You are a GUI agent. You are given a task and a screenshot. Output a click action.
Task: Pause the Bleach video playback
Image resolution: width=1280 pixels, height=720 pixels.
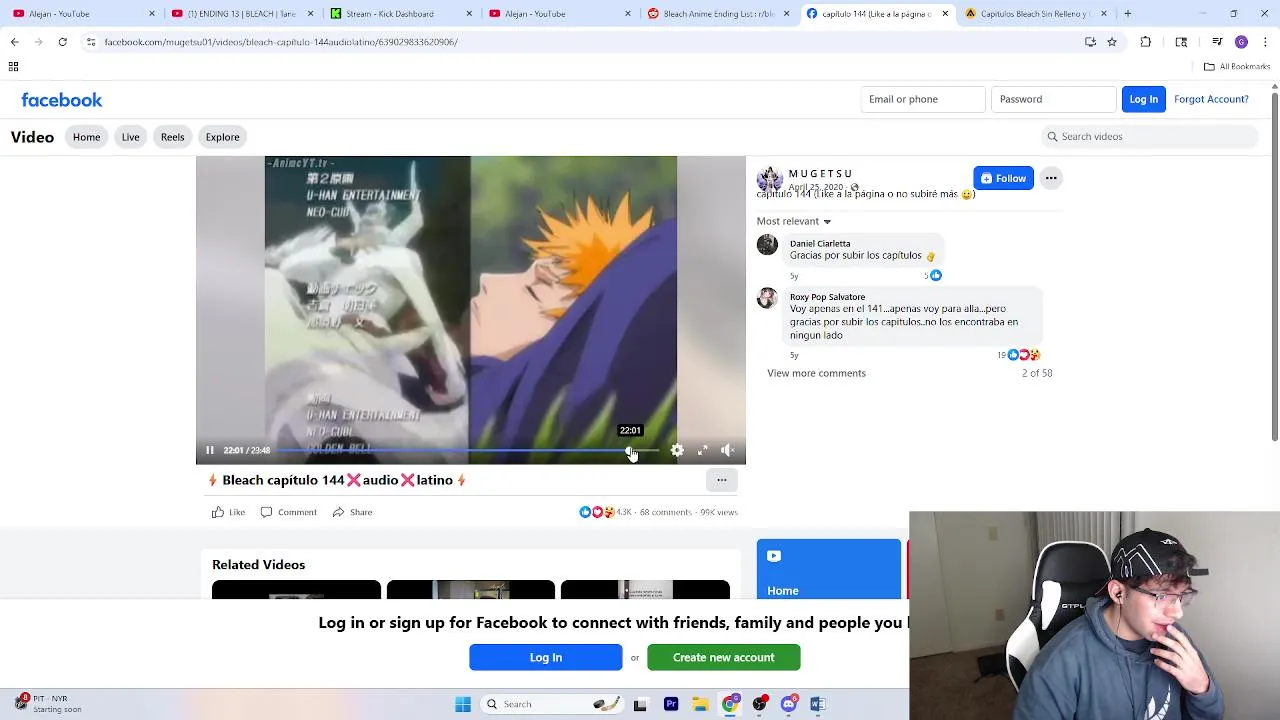(210, 450)
